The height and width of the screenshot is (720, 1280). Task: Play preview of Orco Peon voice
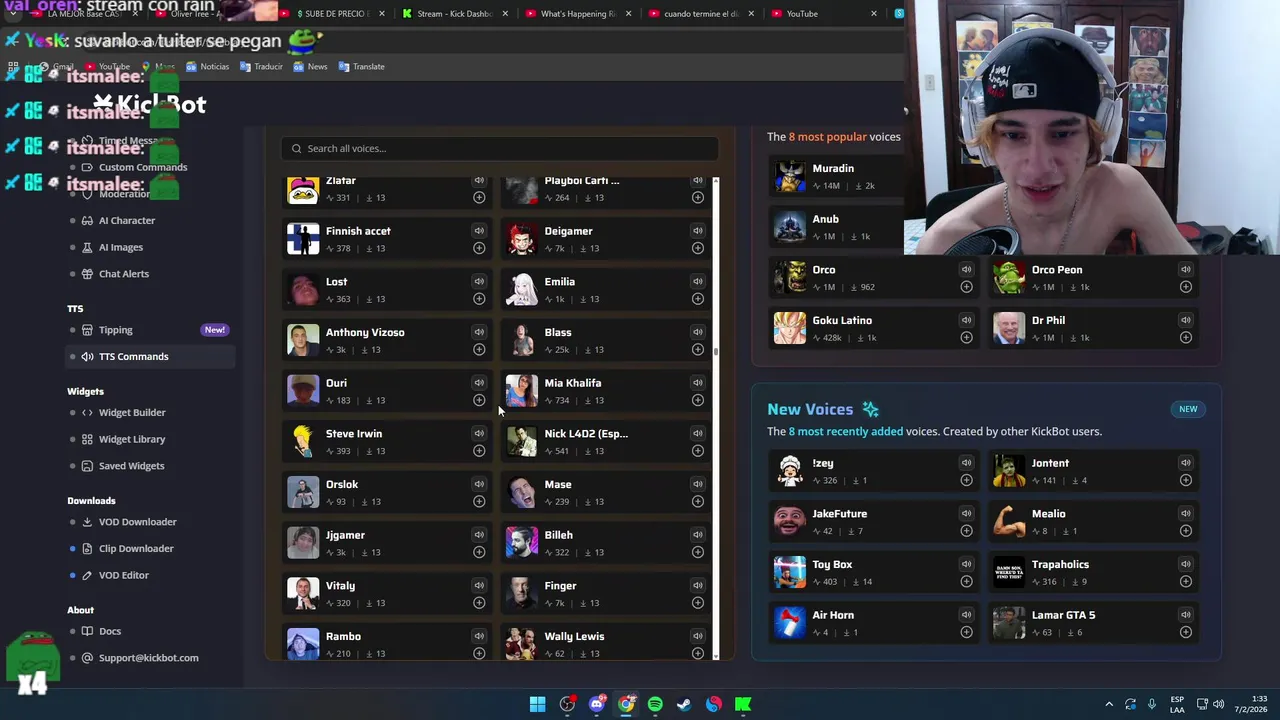pos(1185,270)
